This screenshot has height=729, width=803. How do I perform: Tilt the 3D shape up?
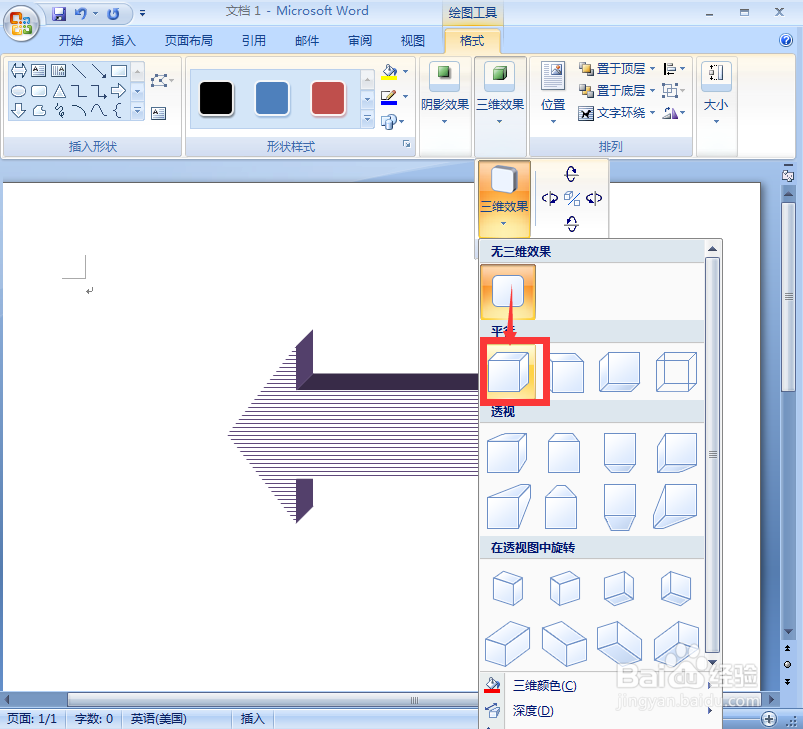click(572, 174)
